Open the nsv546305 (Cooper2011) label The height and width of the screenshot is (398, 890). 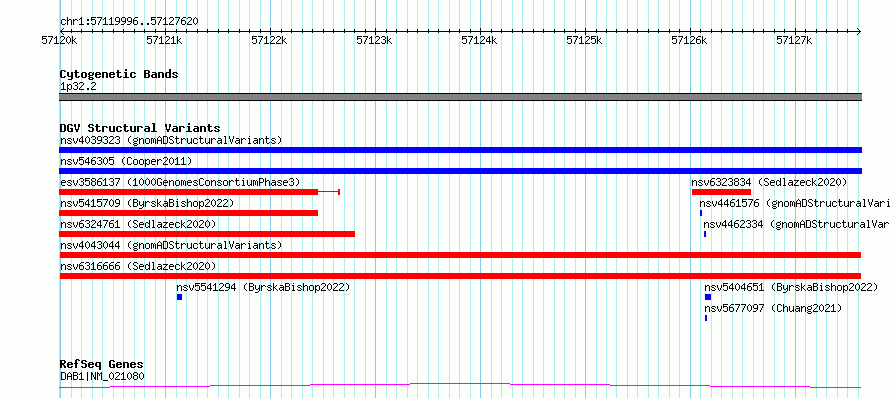126,161
